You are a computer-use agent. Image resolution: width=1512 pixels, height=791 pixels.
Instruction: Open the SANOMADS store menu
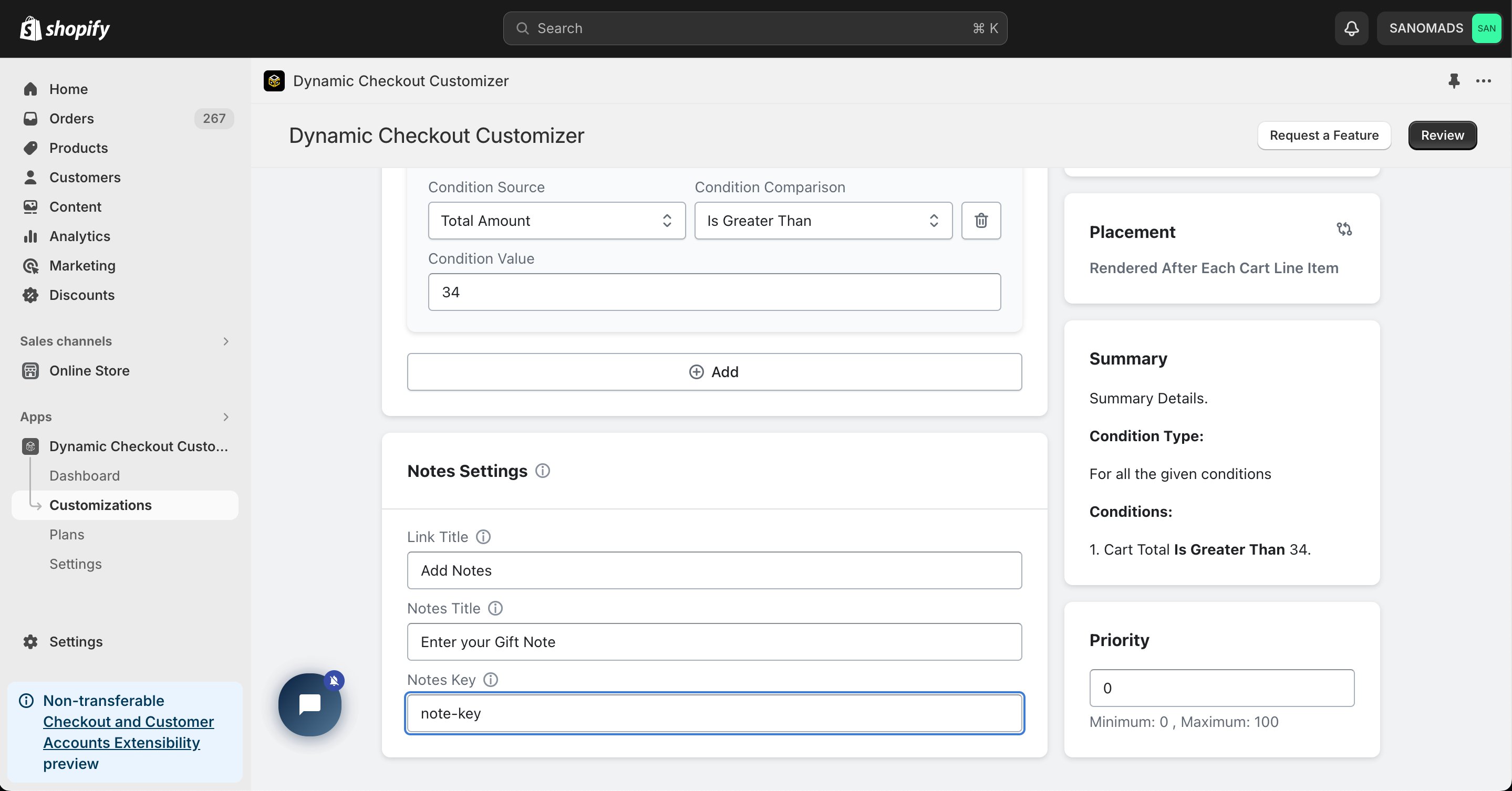point(1439,28)
